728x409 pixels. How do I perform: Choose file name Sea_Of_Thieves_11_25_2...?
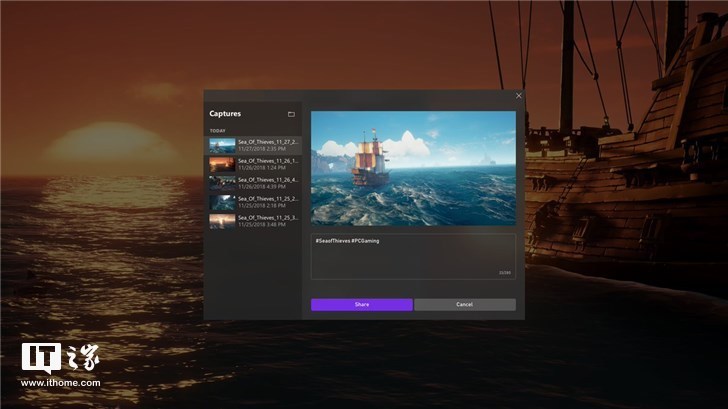[x=268, y=199]
